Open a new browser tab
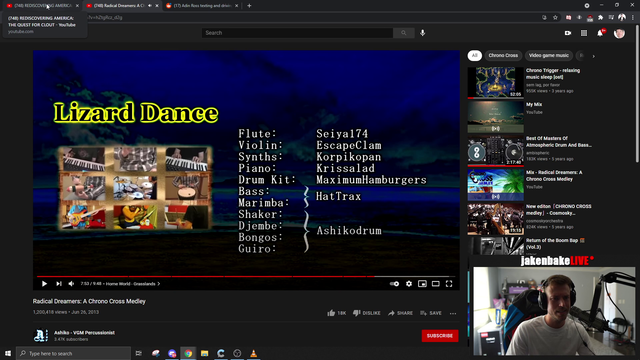Image resolution: width=640 pixels, height=360 pixels. click(249, 6)
